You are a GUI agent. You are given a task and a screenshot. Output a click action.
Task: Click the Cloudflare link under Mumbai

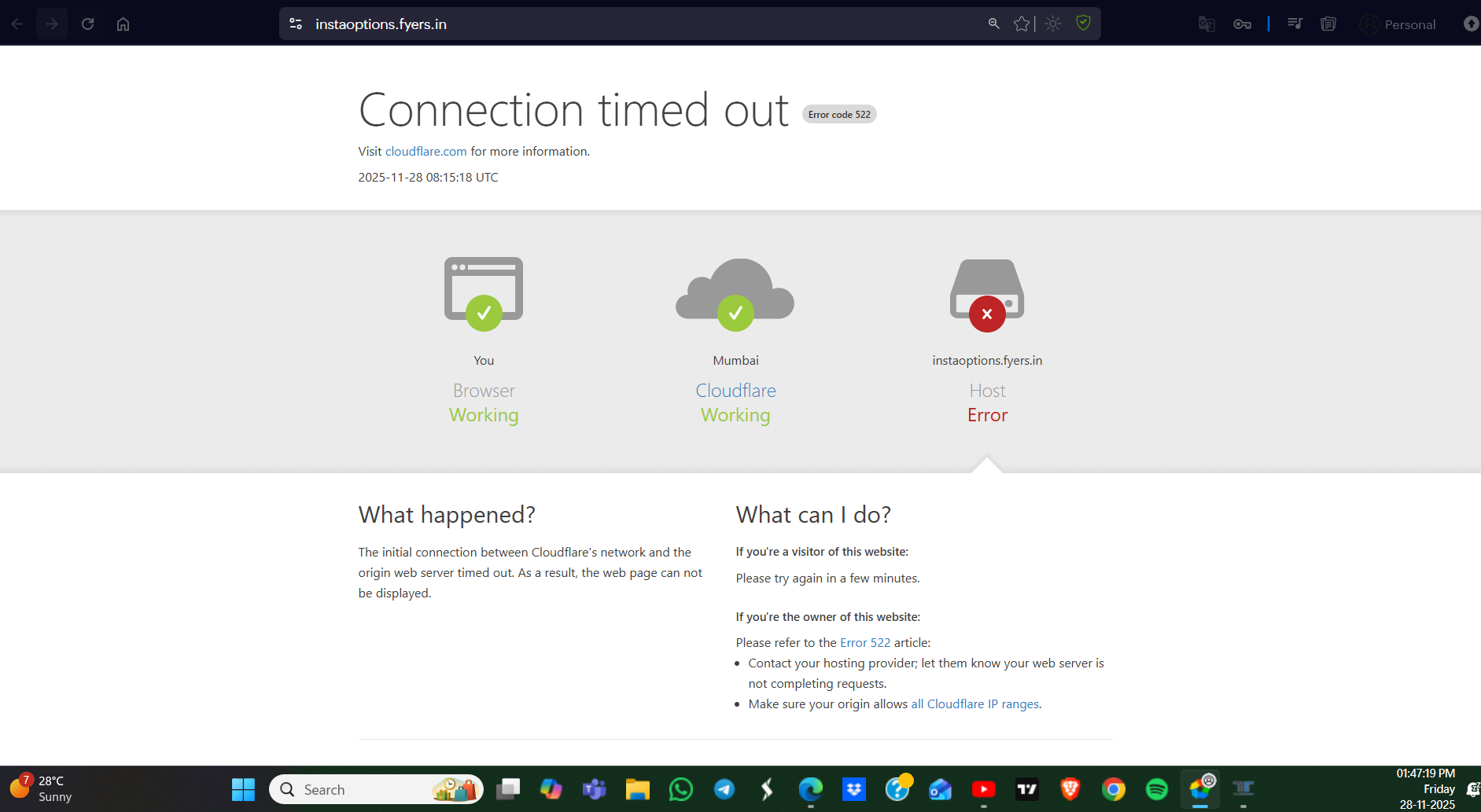pos(735,391)
